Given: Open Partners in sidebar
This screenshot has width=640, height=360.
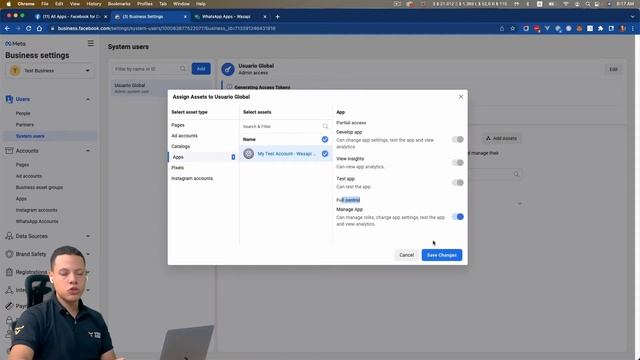Looking at the screenshot, I should [25, 125].
